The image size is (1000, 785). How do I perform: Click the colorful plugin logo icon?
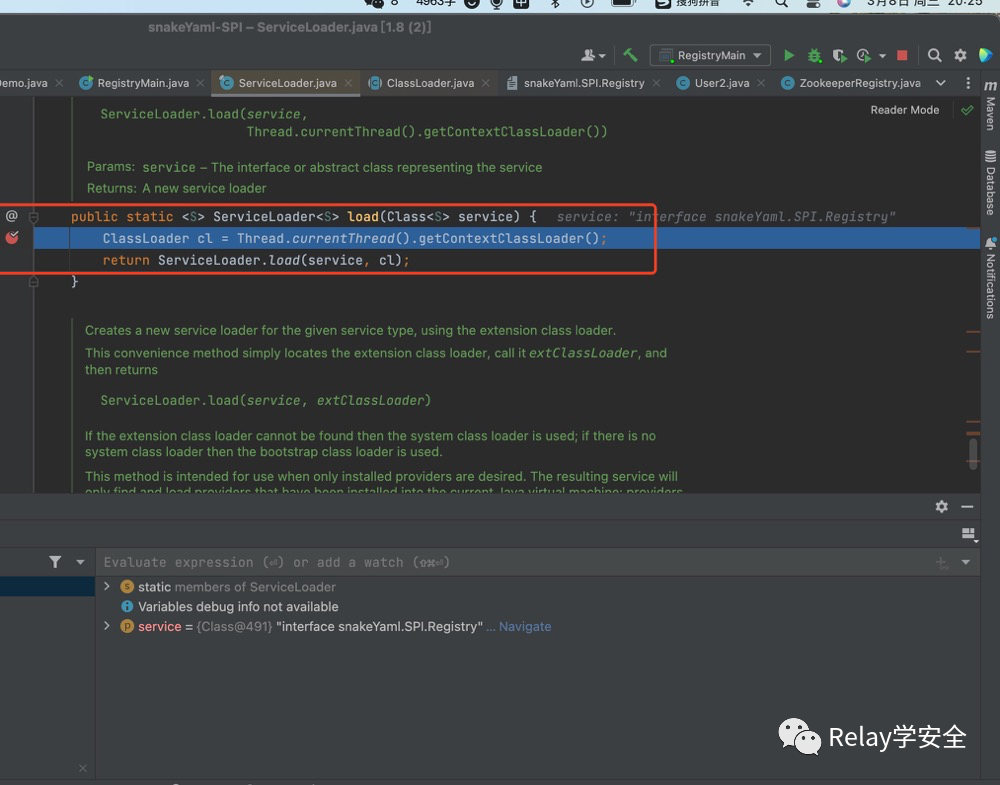(x=985, y=55)
